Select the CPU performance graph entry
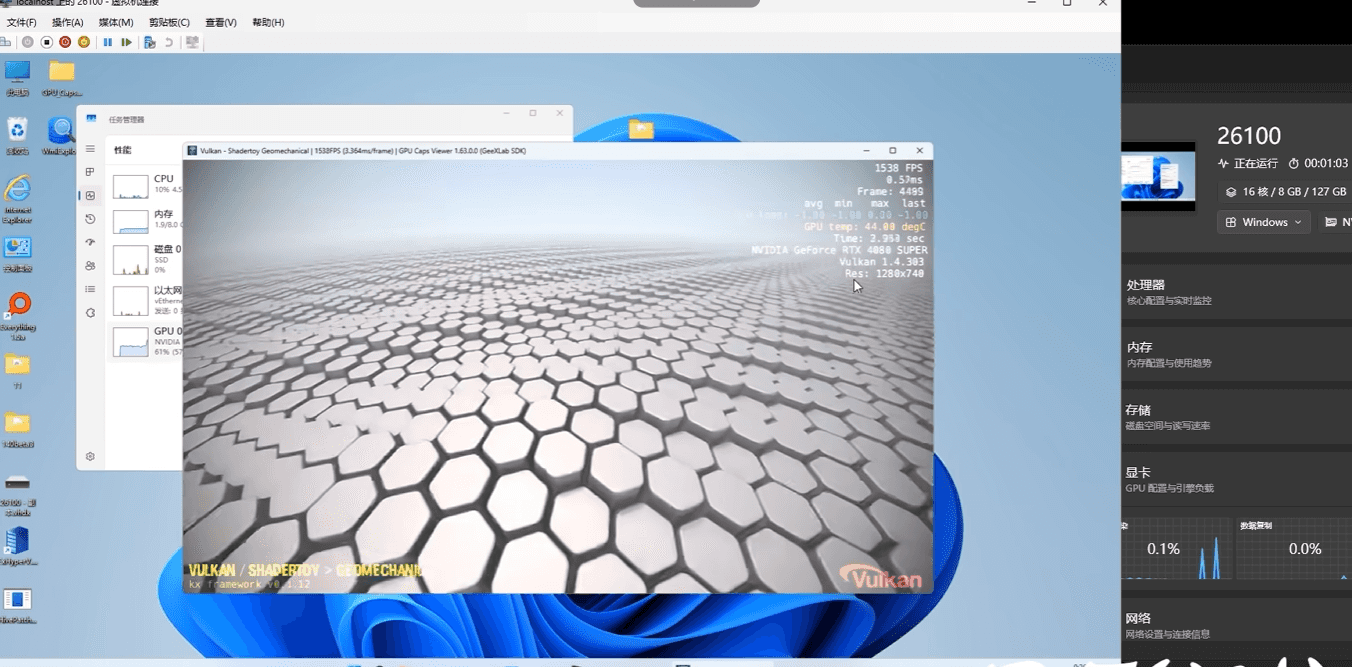This screenshot has width=1352, height=667. [146, 184]
